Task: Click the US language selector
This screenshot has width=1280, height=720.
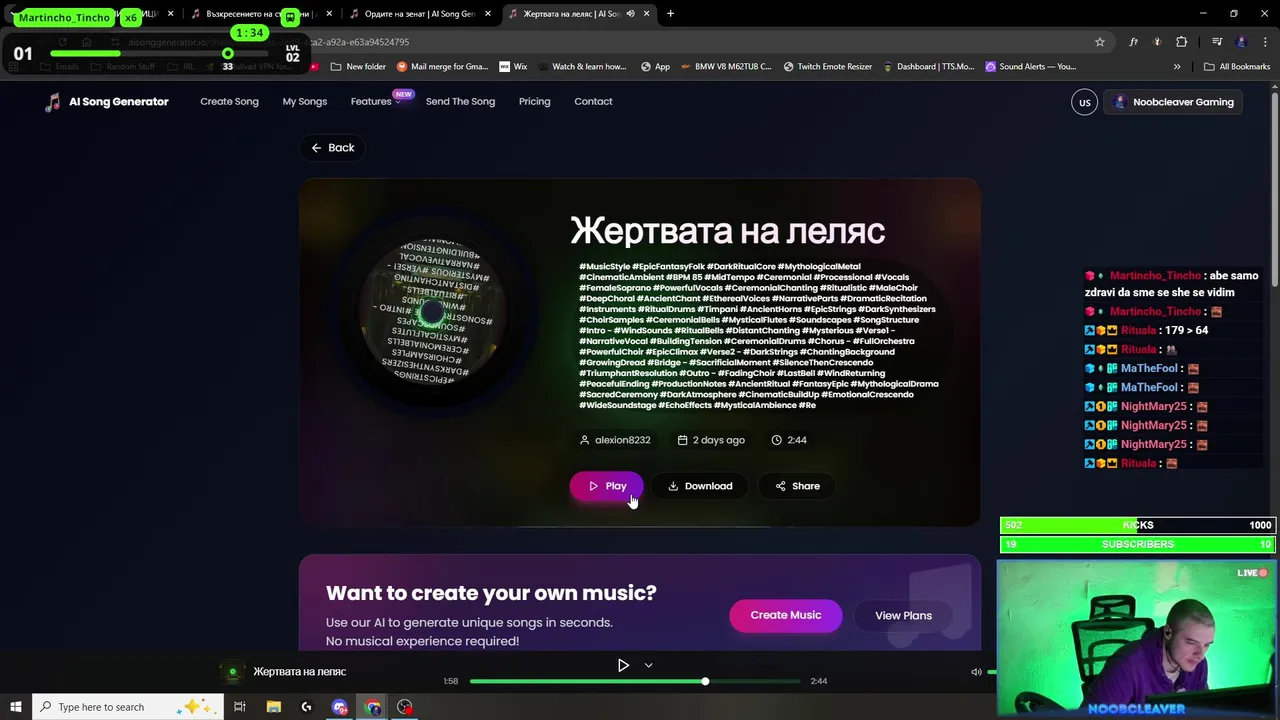Action: pos(1084,102)
